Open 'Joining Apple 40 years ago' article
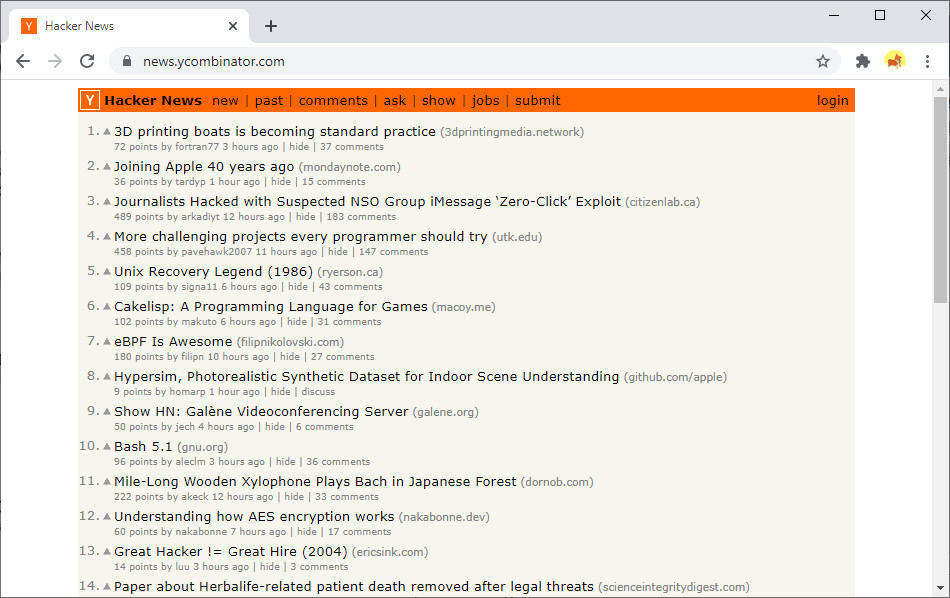This screenshot has height=598, width=950. 204,167
